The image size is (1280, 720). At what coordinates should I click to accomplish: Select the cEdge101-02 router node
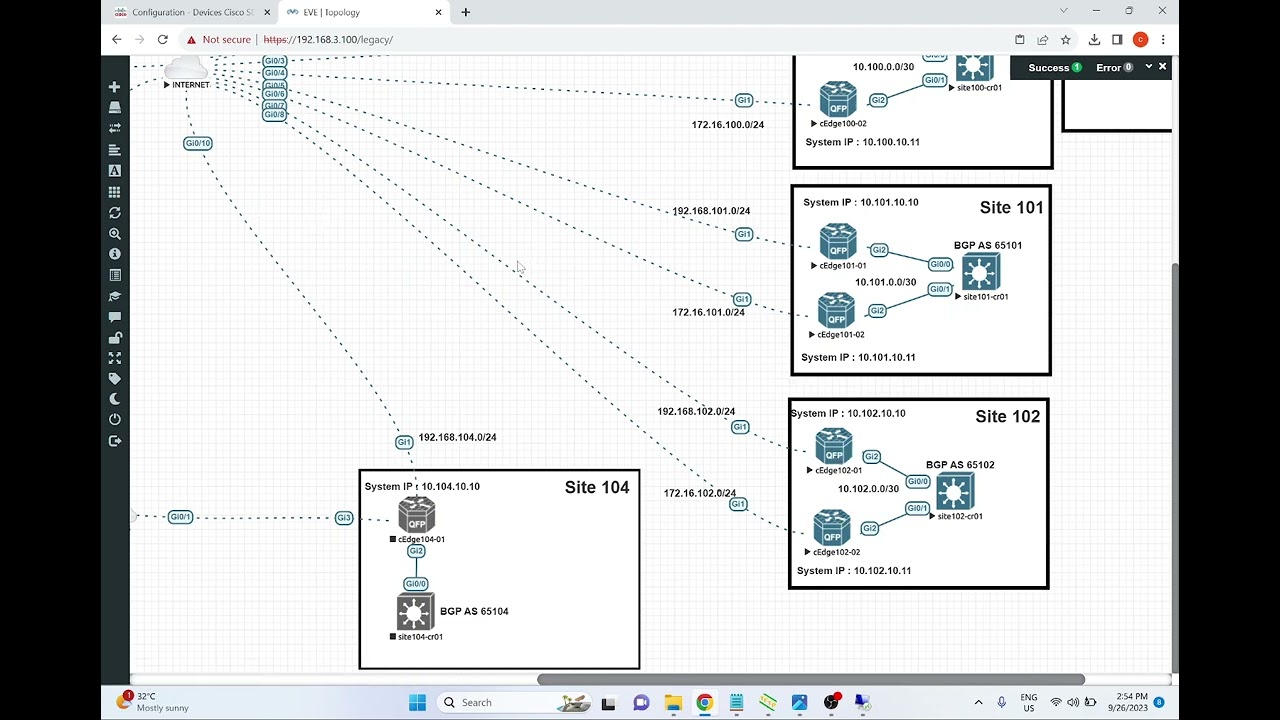(836, 310)
